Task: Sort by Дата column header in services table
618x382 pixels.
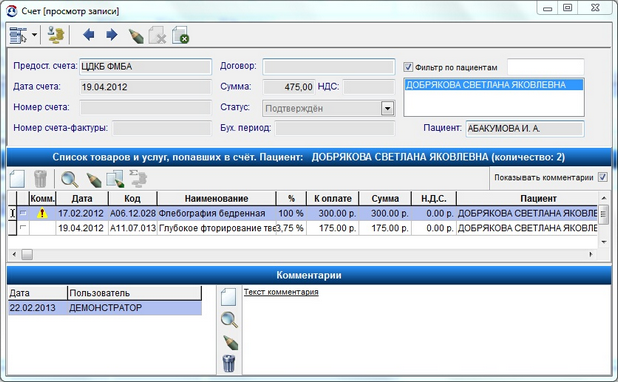Action: pos(82,198)
